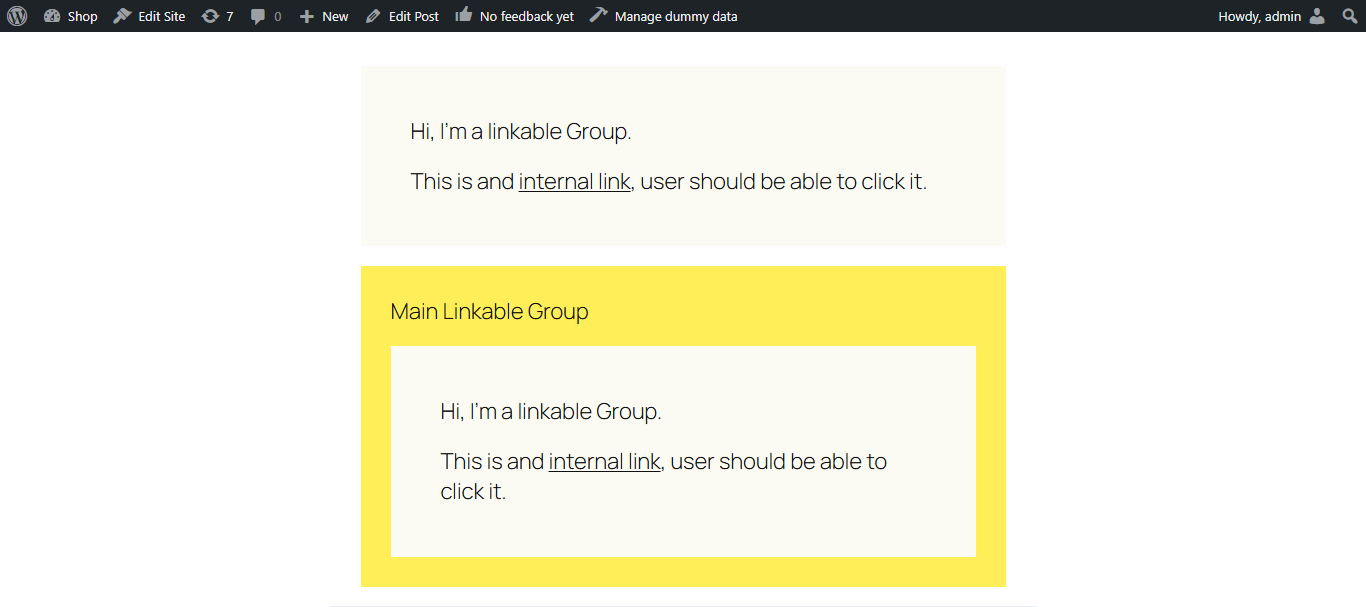Viewport: 1366px width, 607px height.
Task: Click nested 'Hi, I'm a linkable Group.' text
Action: (551, 411)
